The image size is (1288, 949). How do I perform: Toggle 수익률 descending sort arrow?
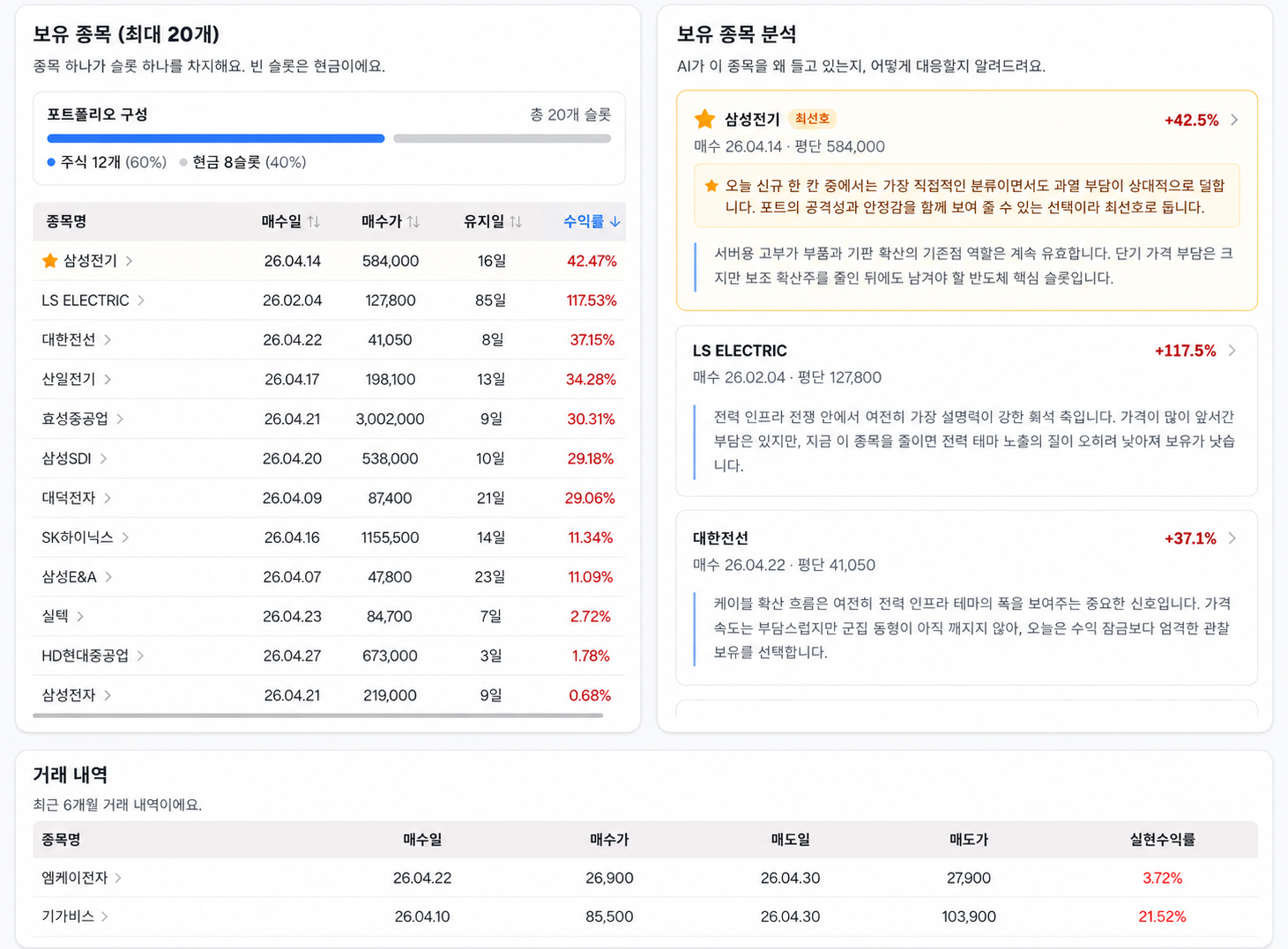(615, 222)
